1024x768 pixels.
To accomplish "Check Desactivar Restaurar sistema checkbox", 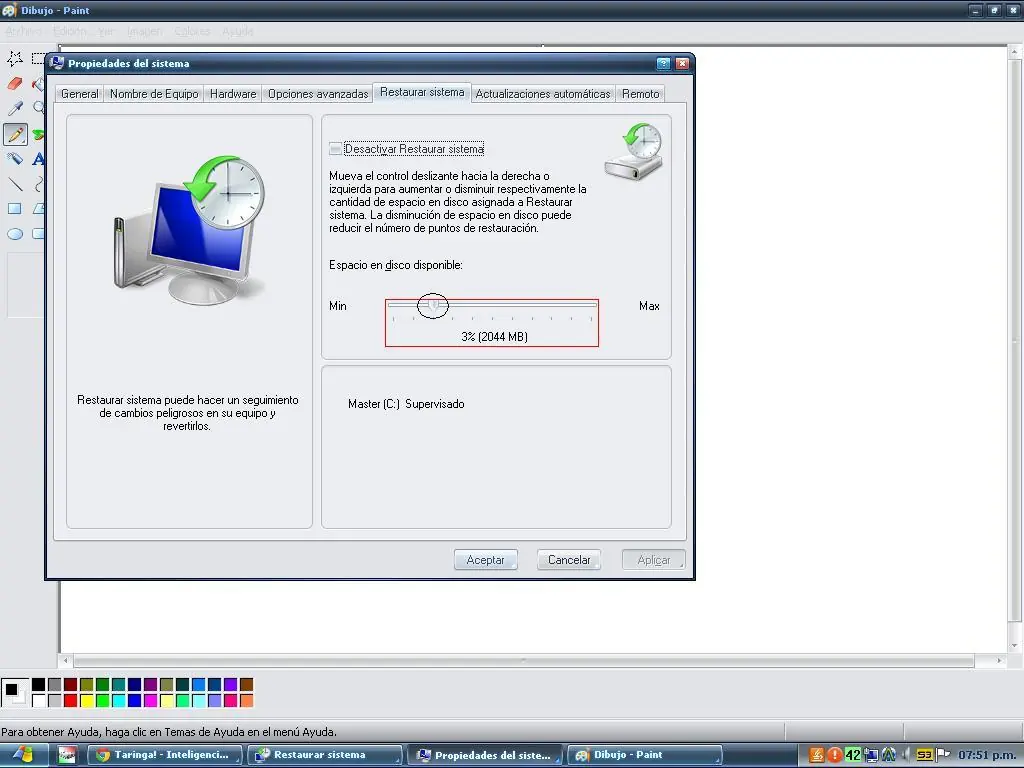I will 336,149.
